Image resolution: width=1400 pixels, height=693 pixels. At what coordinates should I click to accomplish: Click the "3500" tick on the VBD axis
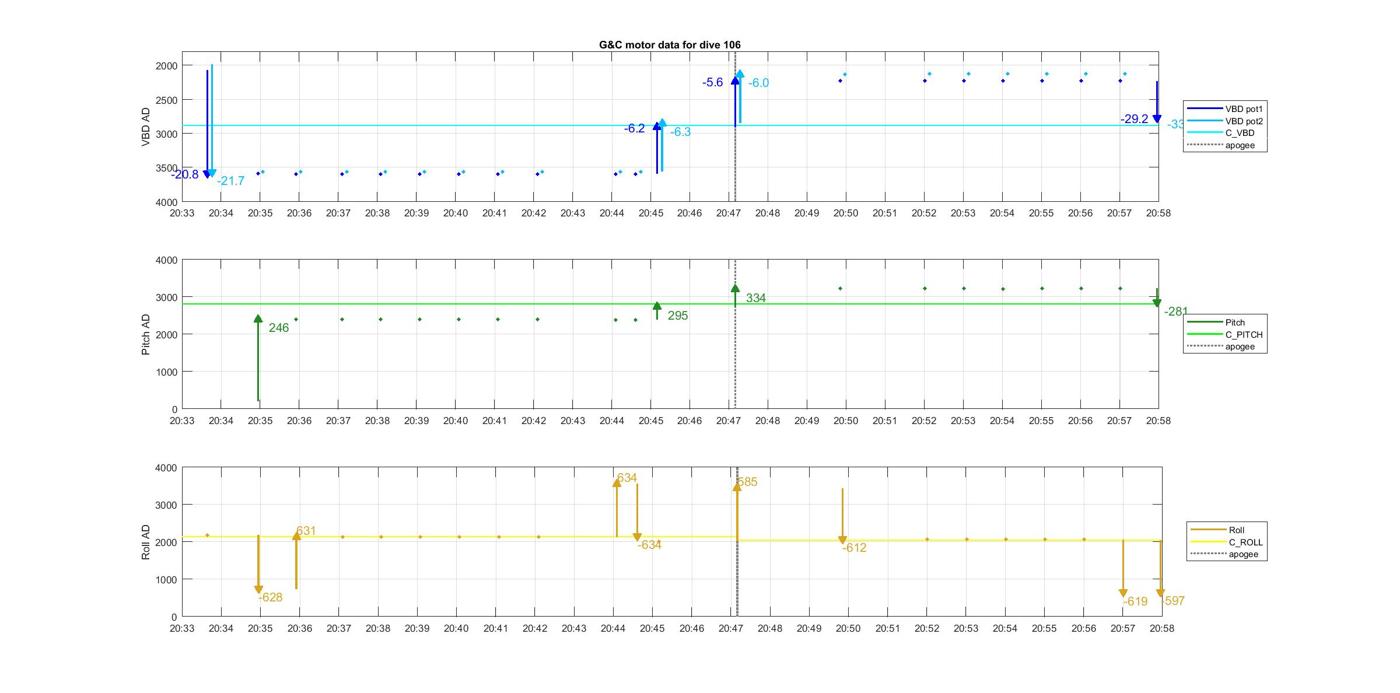(x=166, y=168)
